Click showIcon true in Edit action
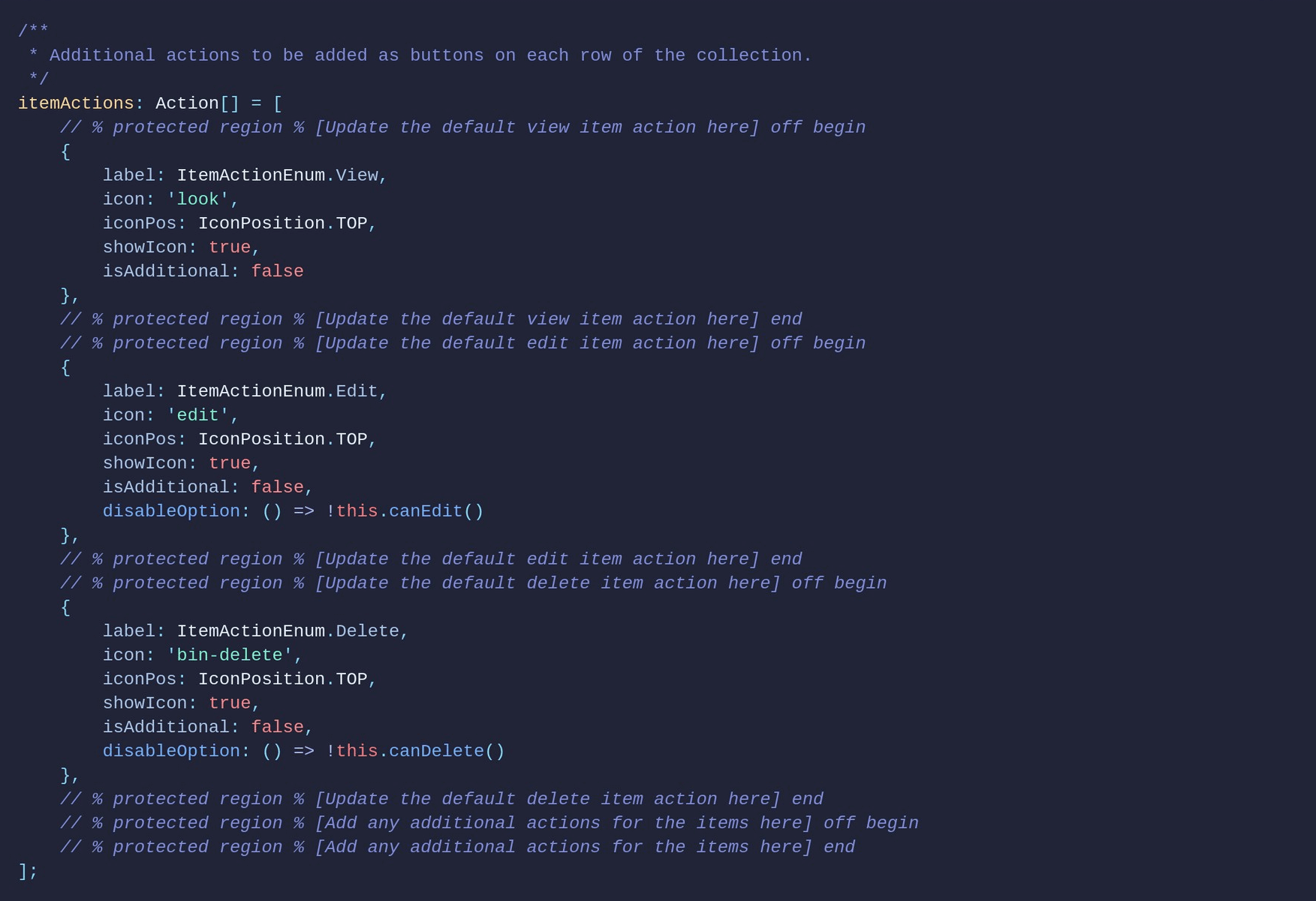1316x901 pixels. [x=230, y=463]
